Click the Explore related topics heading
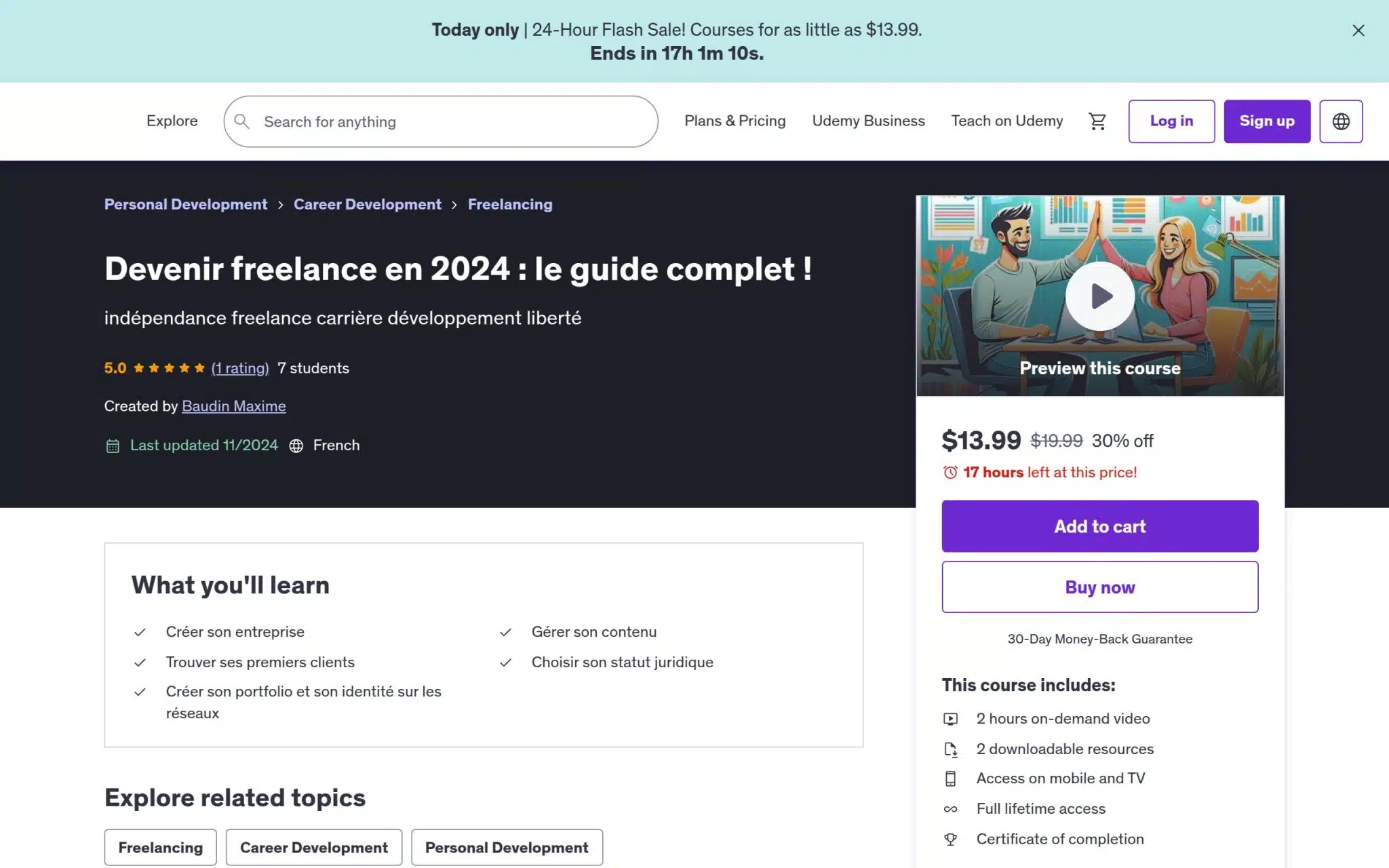 pyautogui.click(x=235, y=798)
